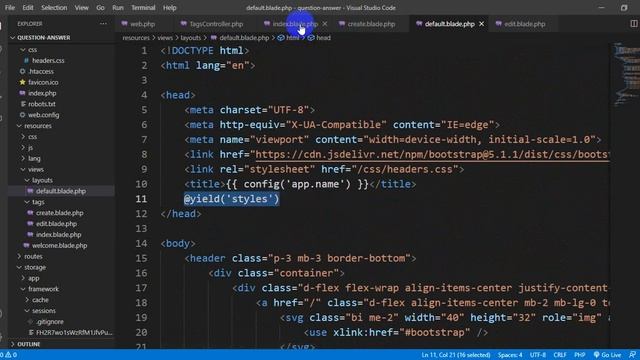
Task: Open create.blade.php from the tags folder
Action: [61, 213]
